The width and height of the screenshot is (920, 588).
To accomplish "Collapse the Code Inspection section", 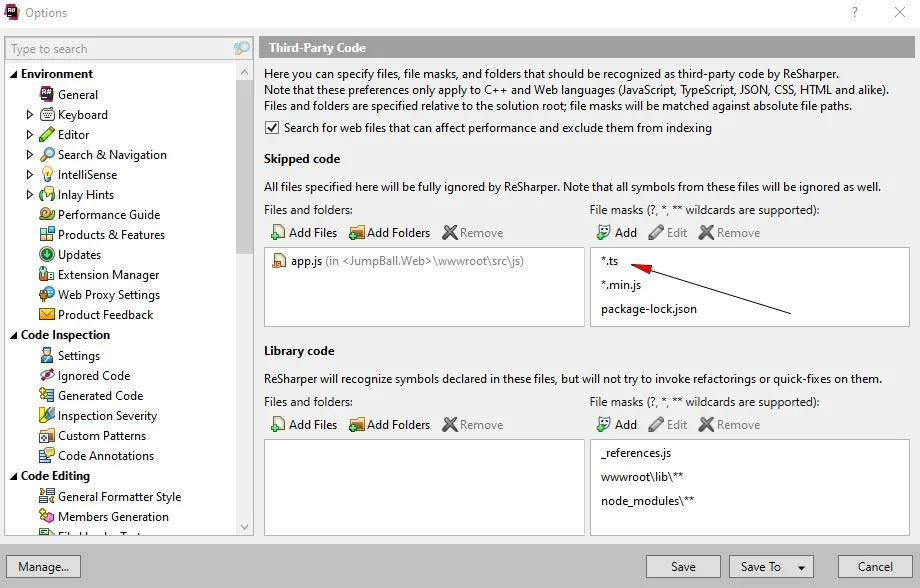I will point(13,336).
